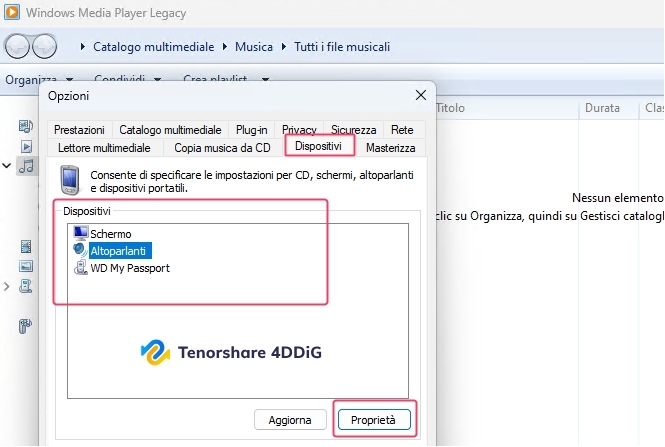665x447 pixels.
Task: Switch to the Prestazioni tab
Action: tap(79, 130)
